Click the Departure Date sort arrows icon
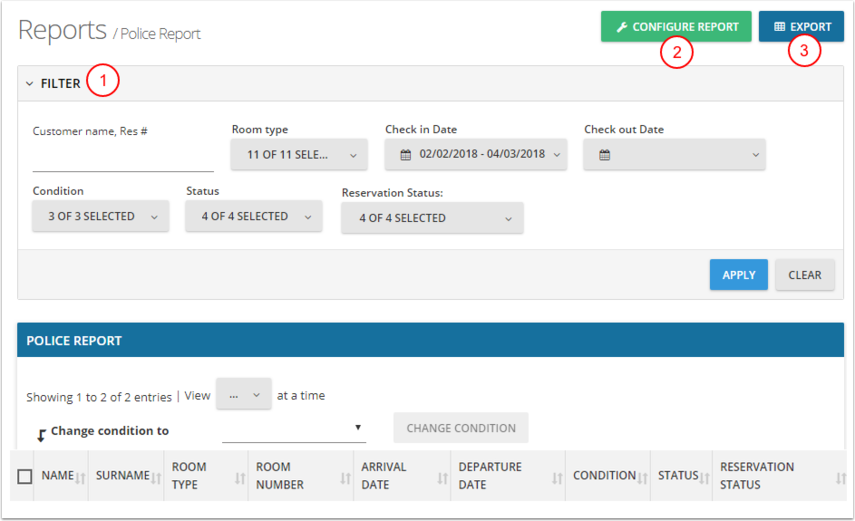The image size is (855, 521). tap(556, 479)
